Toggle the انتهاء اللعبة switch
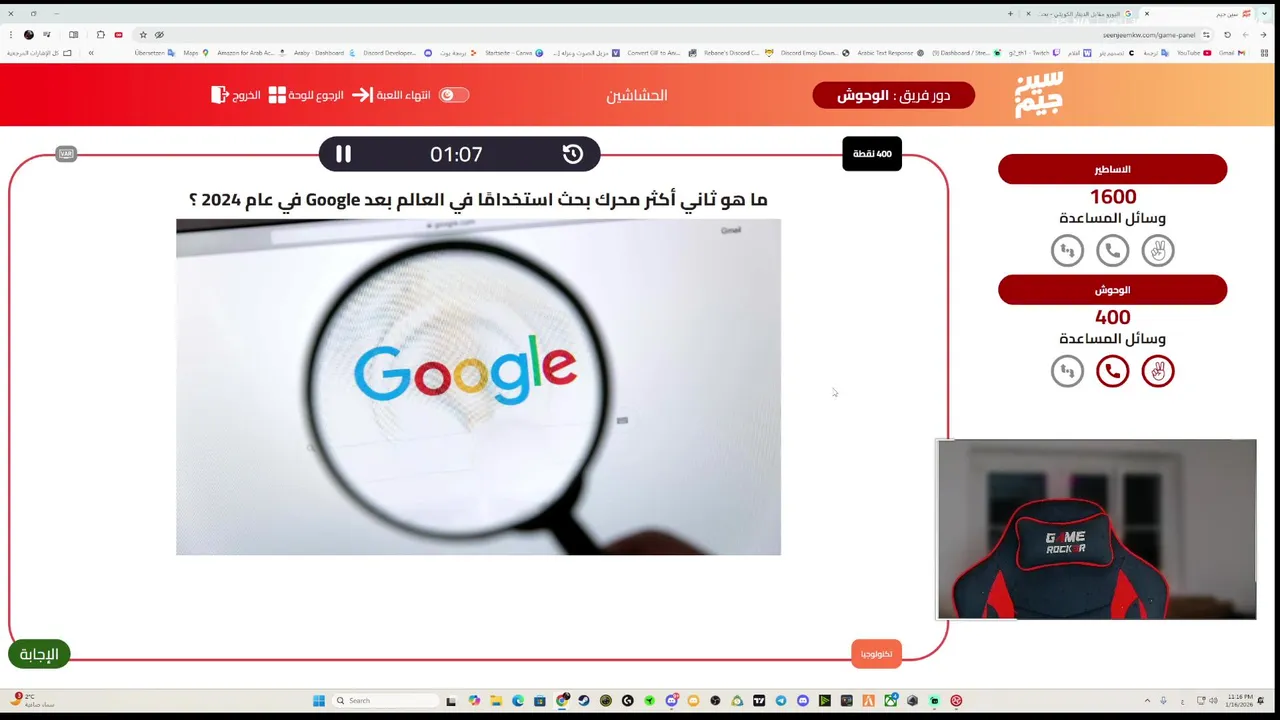 (x=454, y=95)
